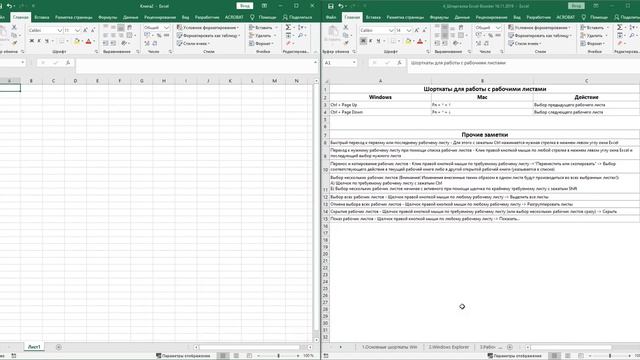Click Underline in the left Excel window

click(x=47, y=41)
